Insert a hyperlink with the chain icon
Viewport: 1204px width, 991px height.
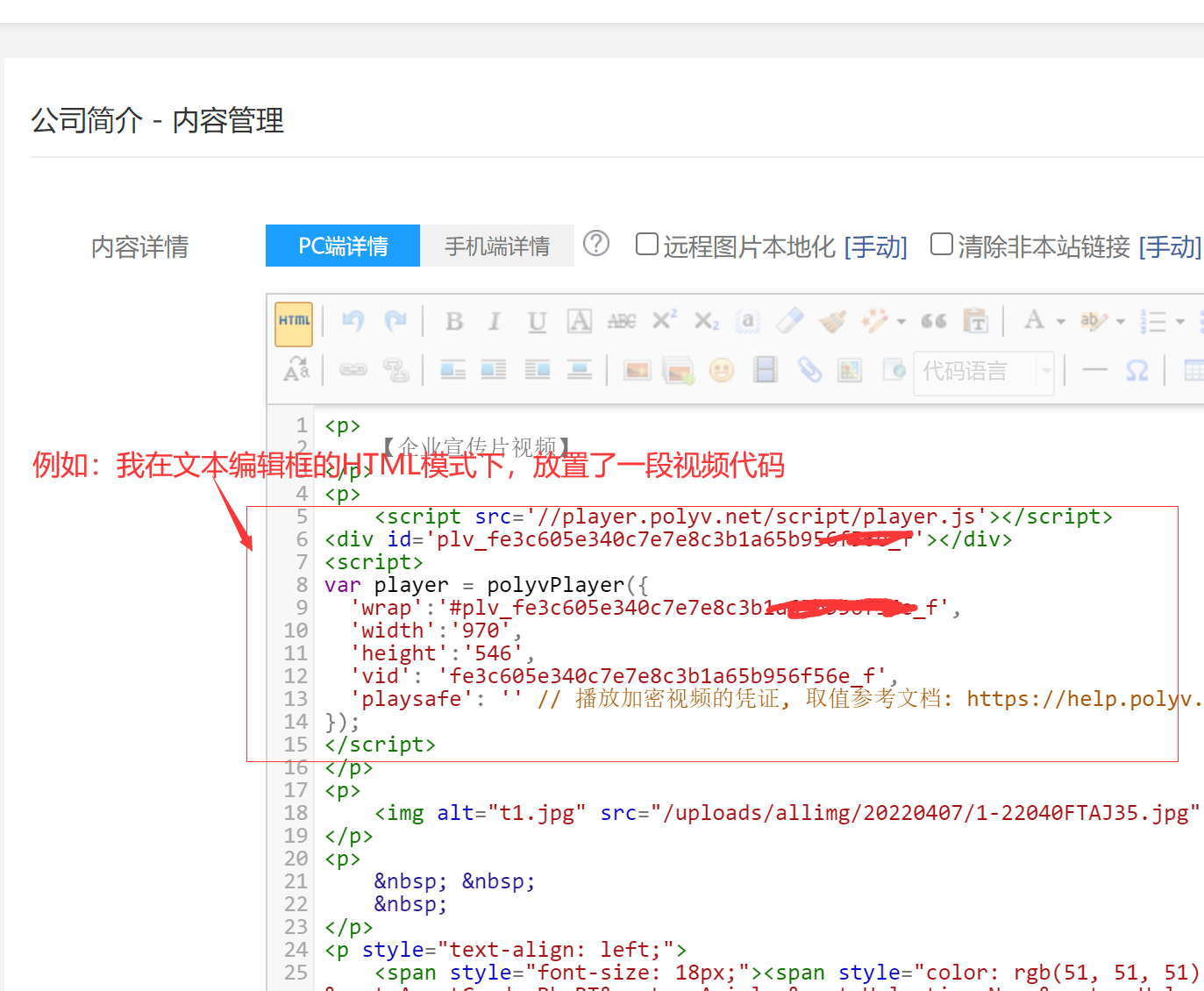coord(353,370)
